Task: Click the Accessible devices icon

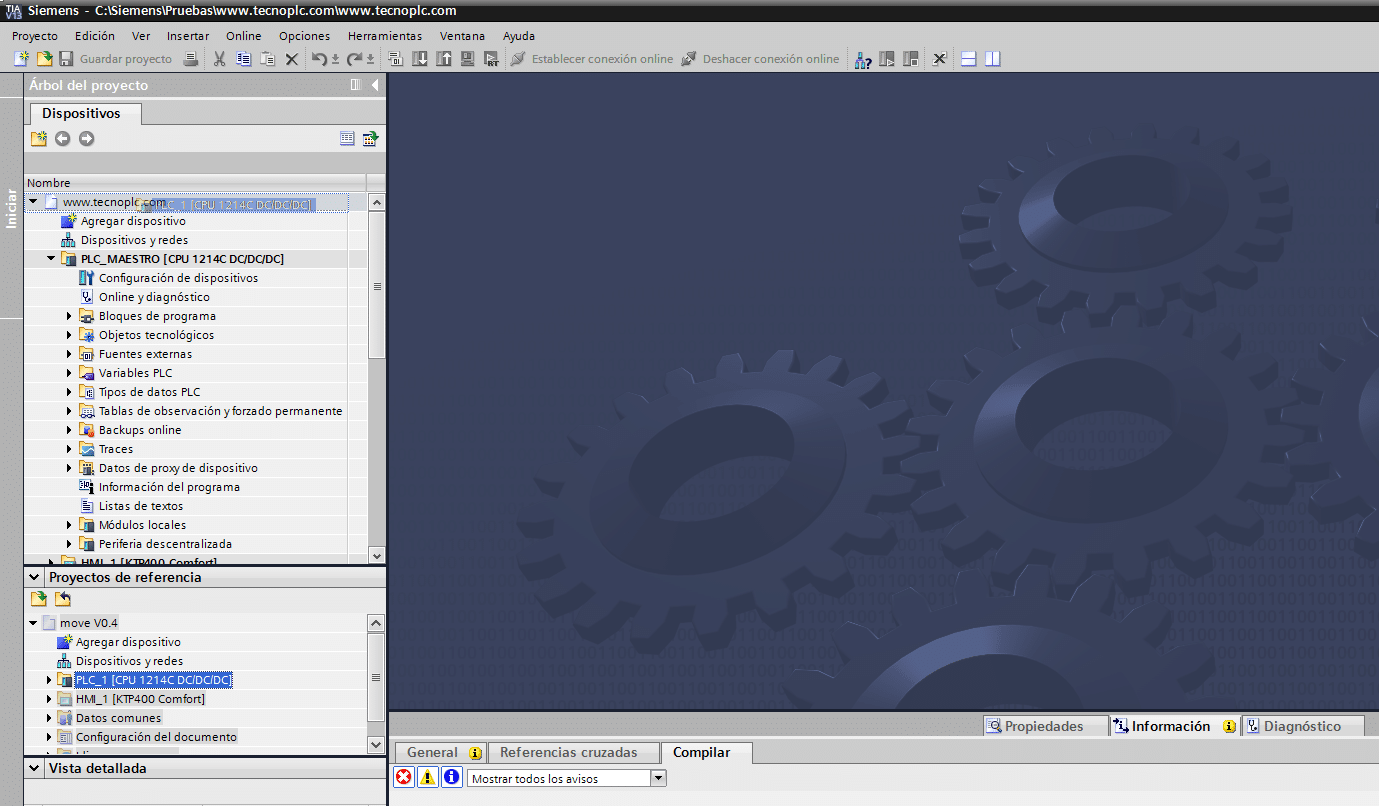Action: [863, 59]
